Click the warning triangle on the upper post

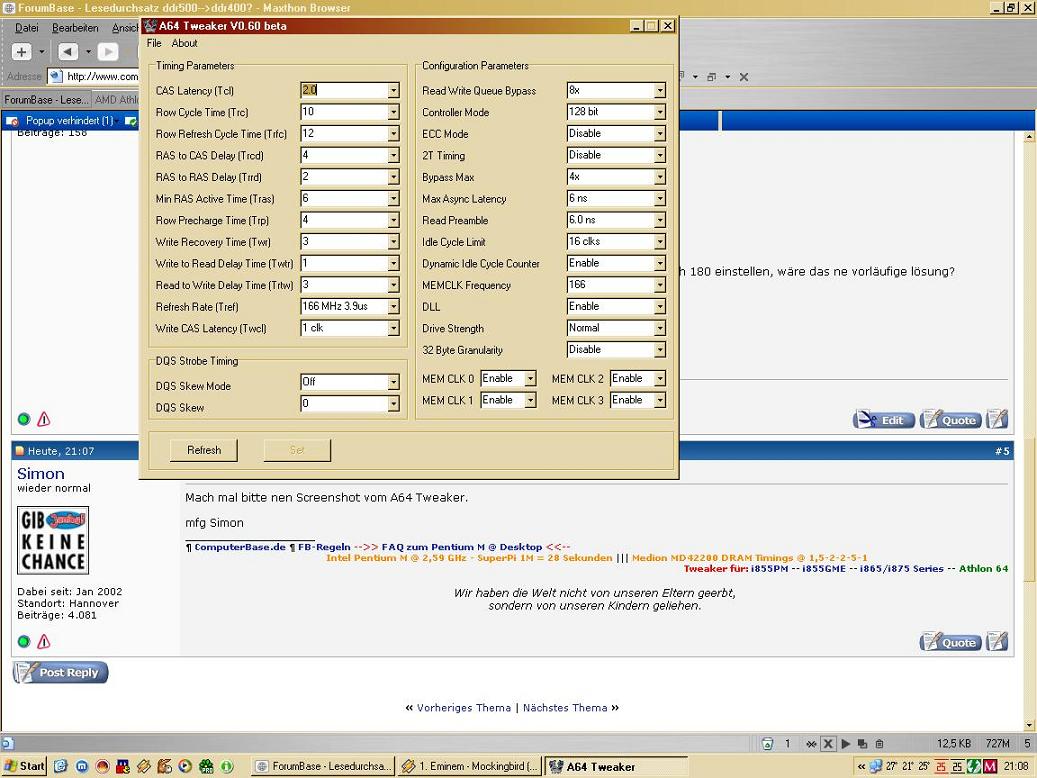pyautogui.click(x=44, y=419)
